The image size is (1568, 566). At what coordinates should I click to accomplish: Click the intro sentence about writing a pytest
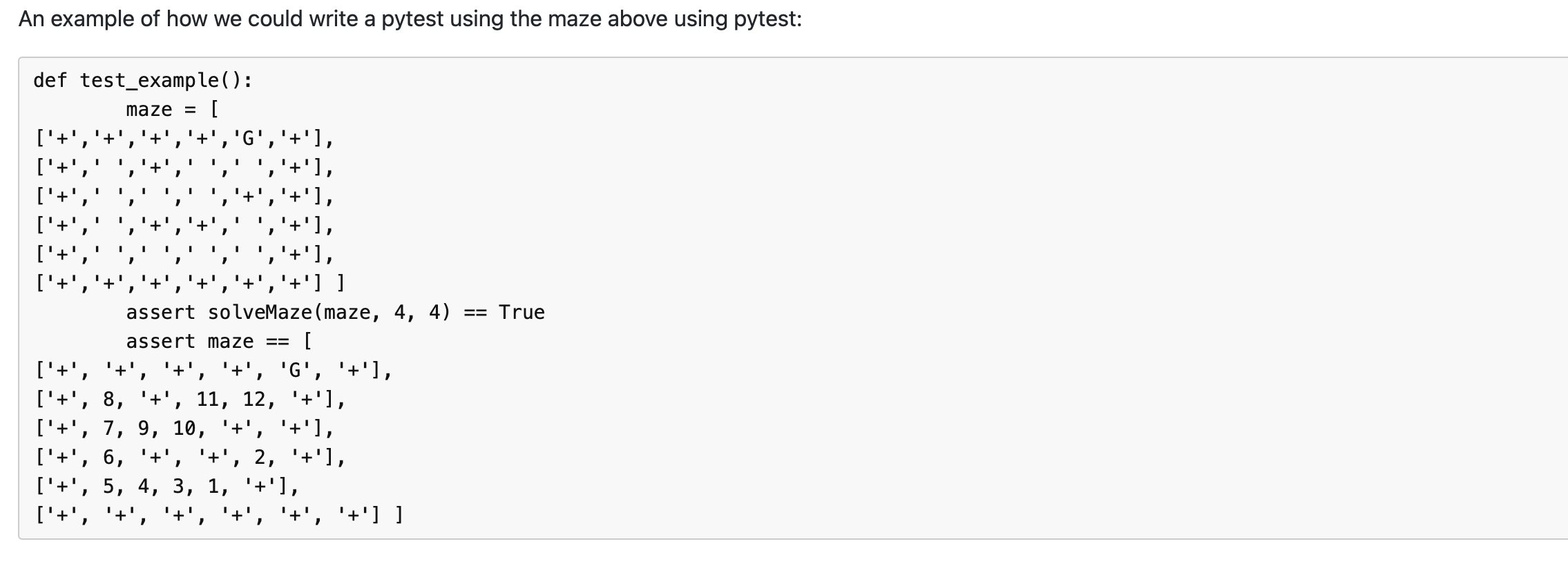pos(410,19)
